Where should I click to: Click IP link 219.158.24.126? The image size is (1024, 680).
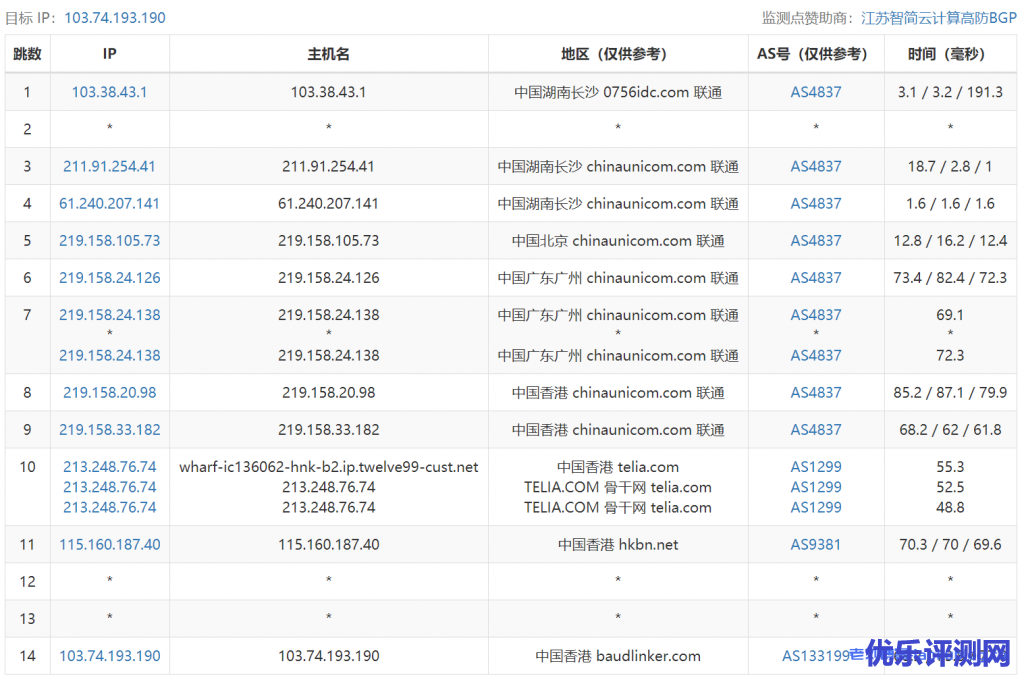109,277
